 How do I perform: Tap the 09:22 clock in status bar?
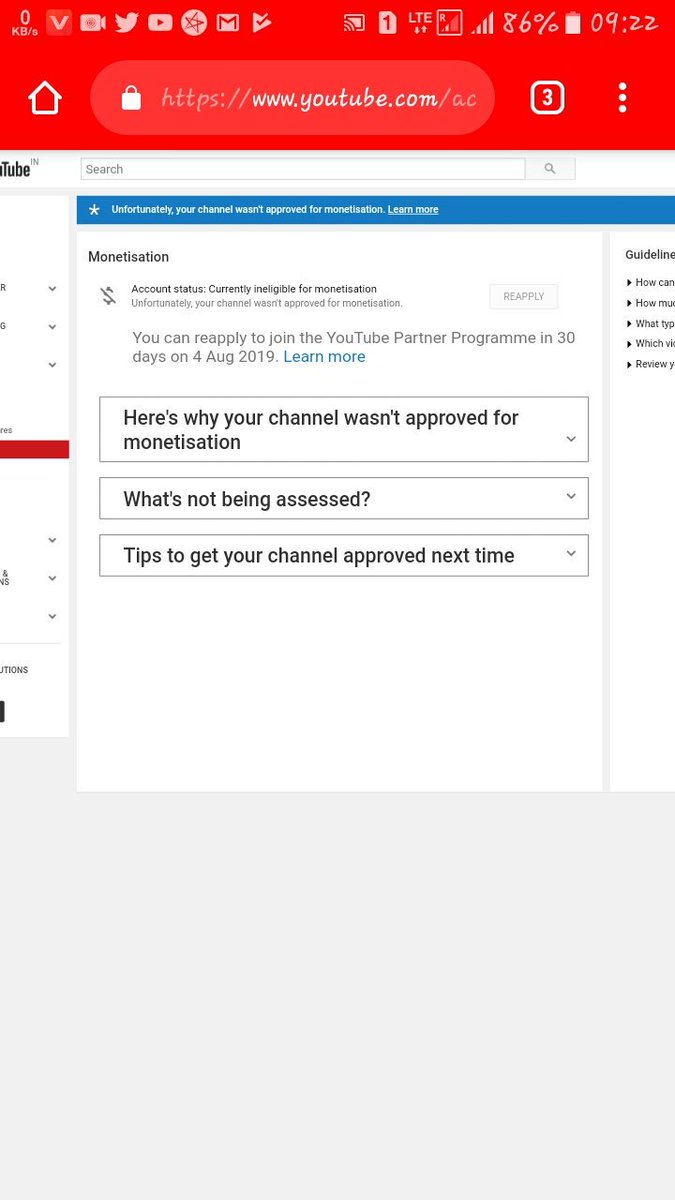coord(623,22)
